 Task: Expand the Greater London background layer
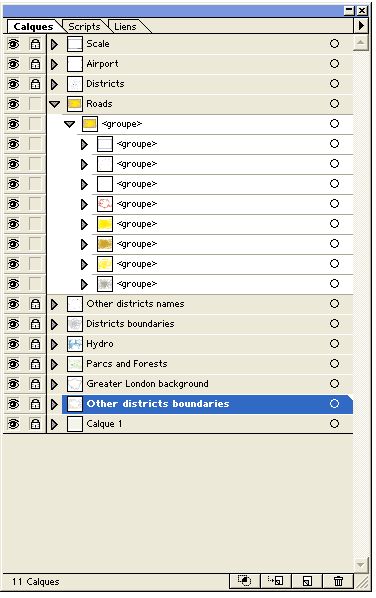tap(54, 384)
